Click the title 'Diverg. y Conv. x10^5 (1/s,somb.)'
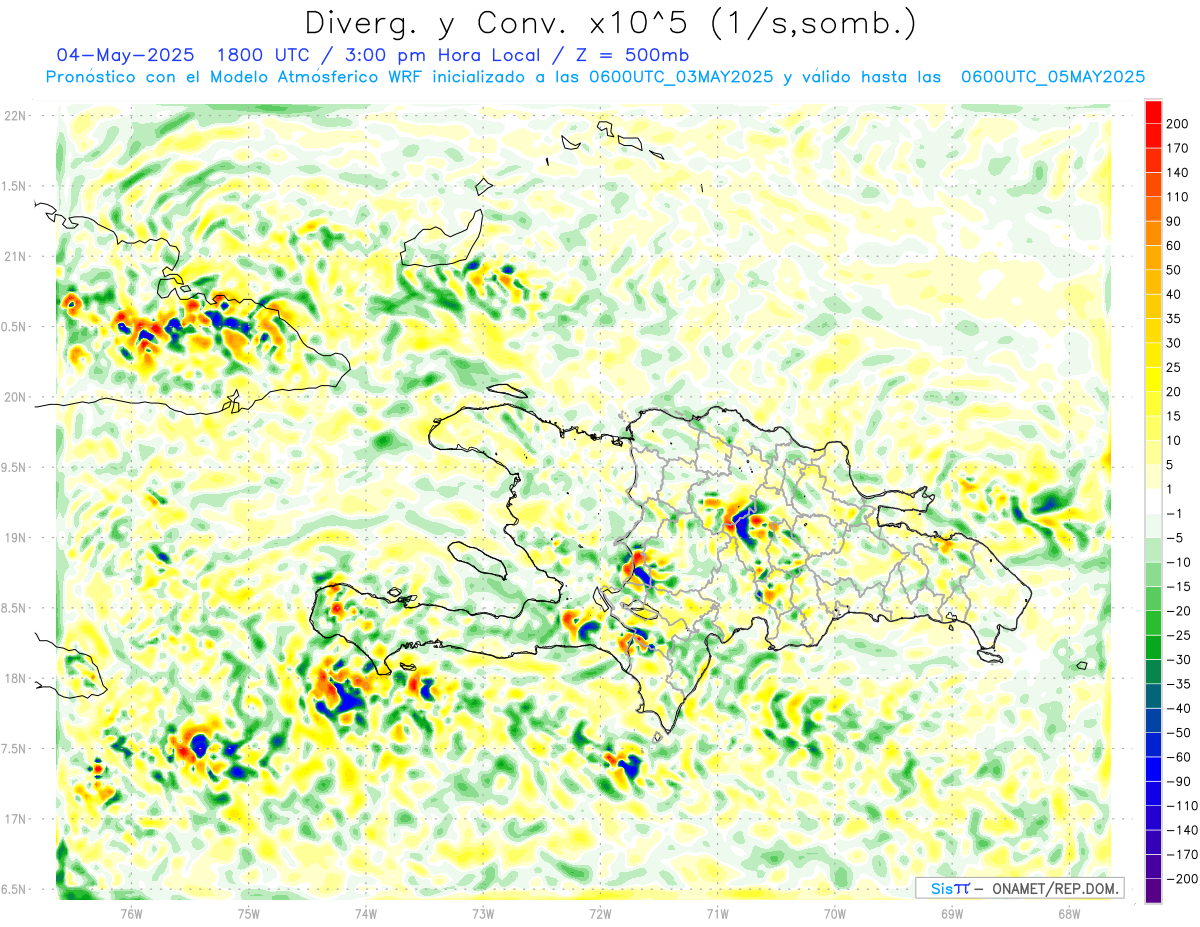Image resolution: width=1200 pixels, height=927 pixels. click(609, 22)
